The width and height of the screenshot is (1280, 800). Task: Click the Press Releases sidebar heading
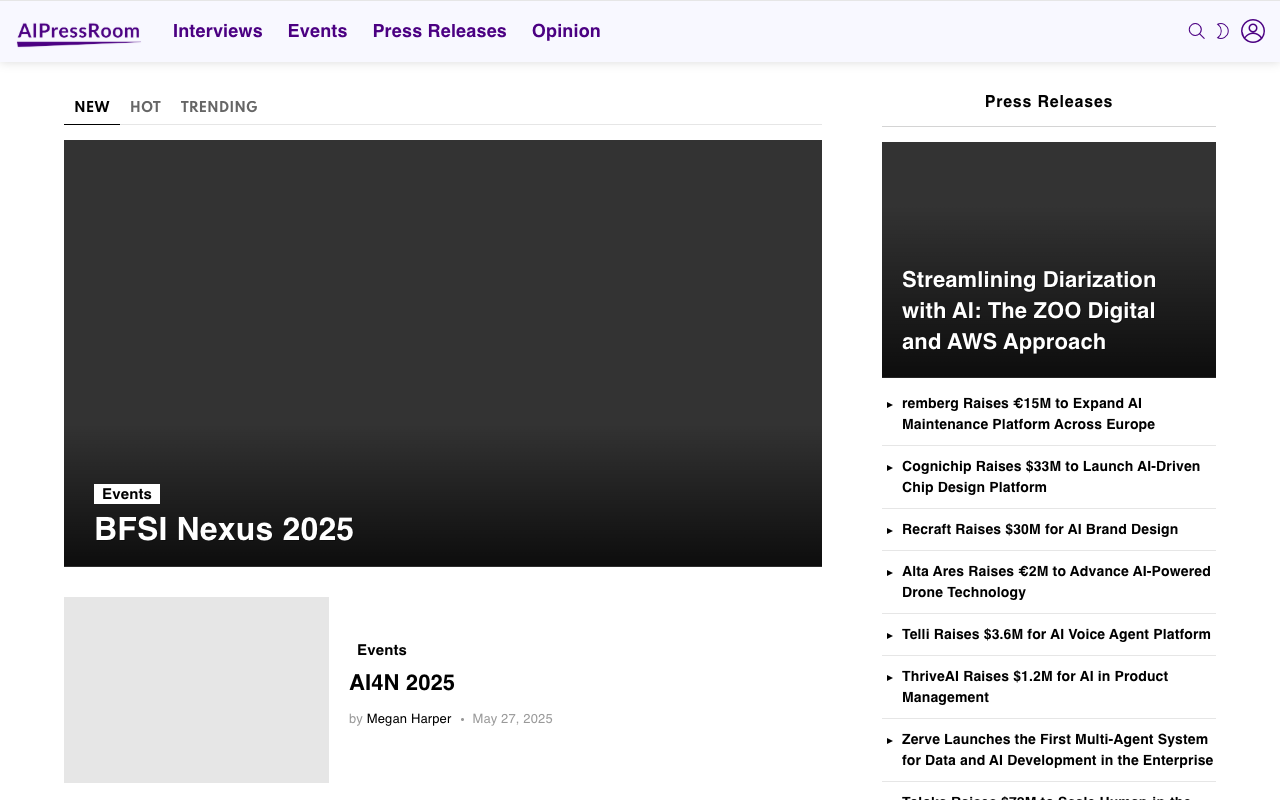[1049, 102]
